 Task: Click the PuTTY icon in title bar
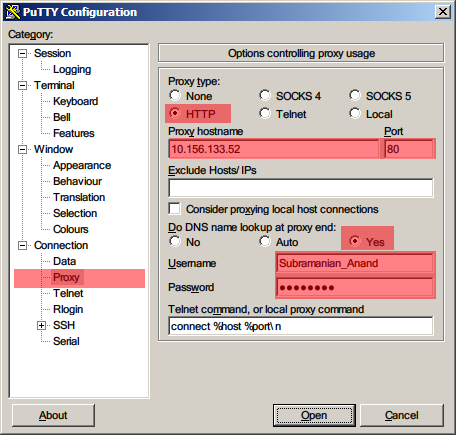13,12
